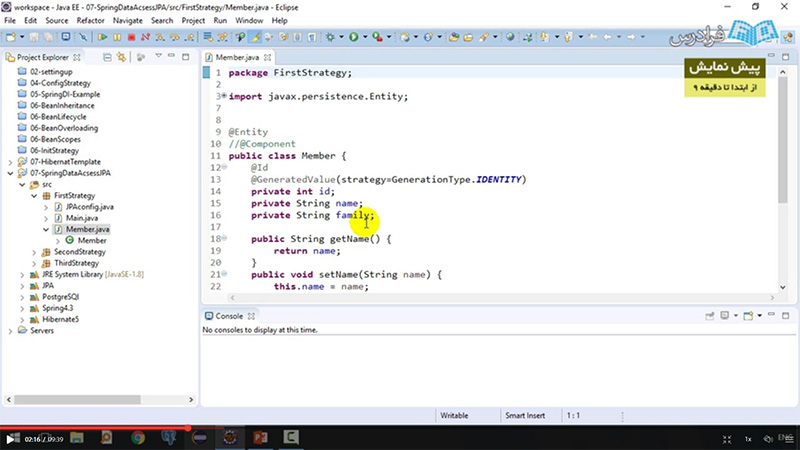This screenshot has height=450, width=800.
Task: Collapse the import fold on line 3
Action: tap(223, 97)
